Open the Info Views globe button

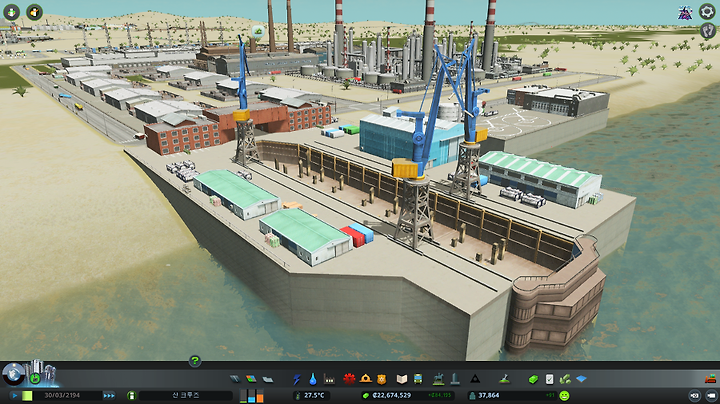13,374
